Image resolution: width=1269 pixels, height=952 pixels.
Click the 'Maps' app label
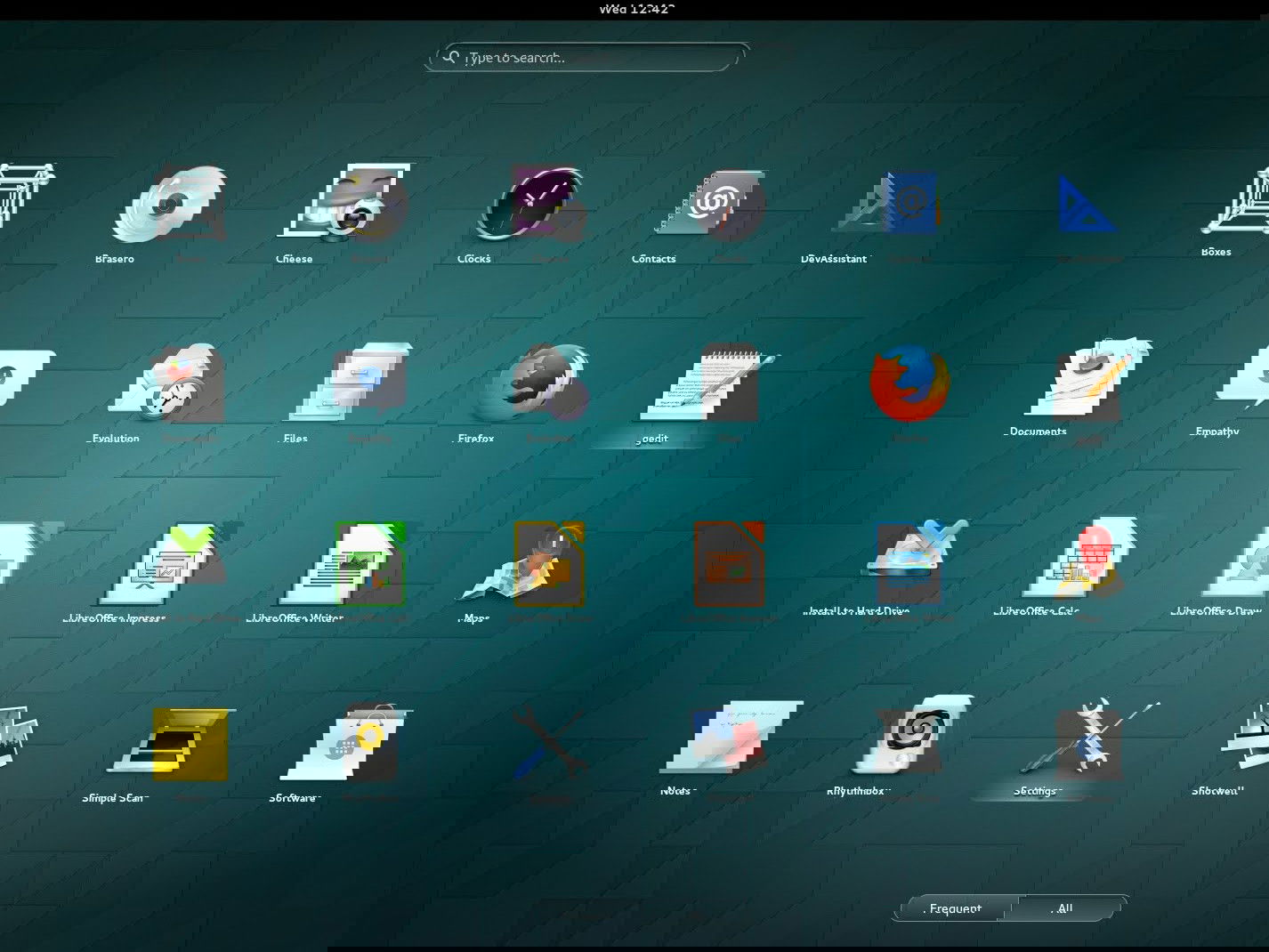coord(474,618)
